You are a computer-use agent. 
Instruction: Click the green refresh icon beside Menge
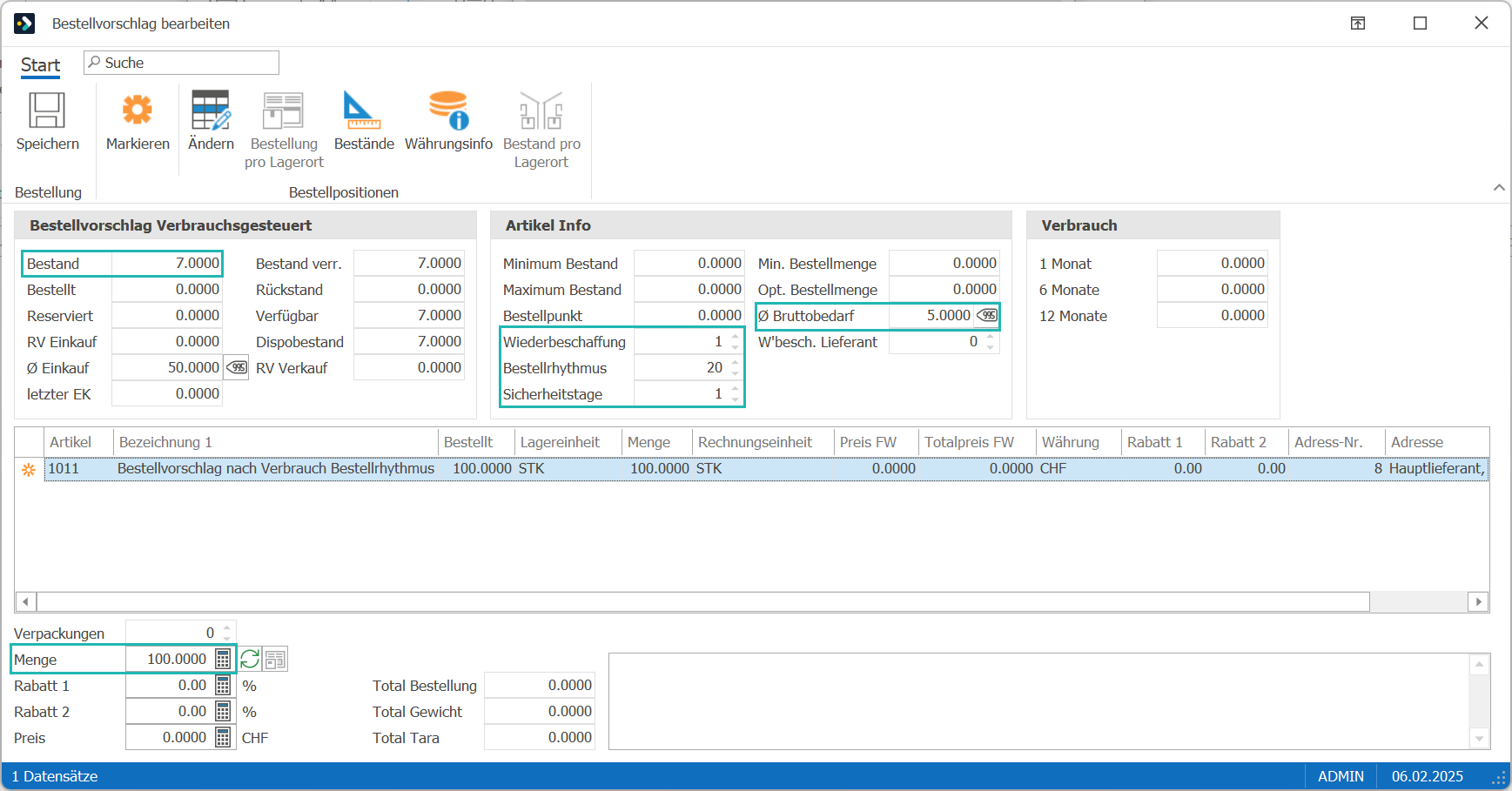tap(250, 660)
